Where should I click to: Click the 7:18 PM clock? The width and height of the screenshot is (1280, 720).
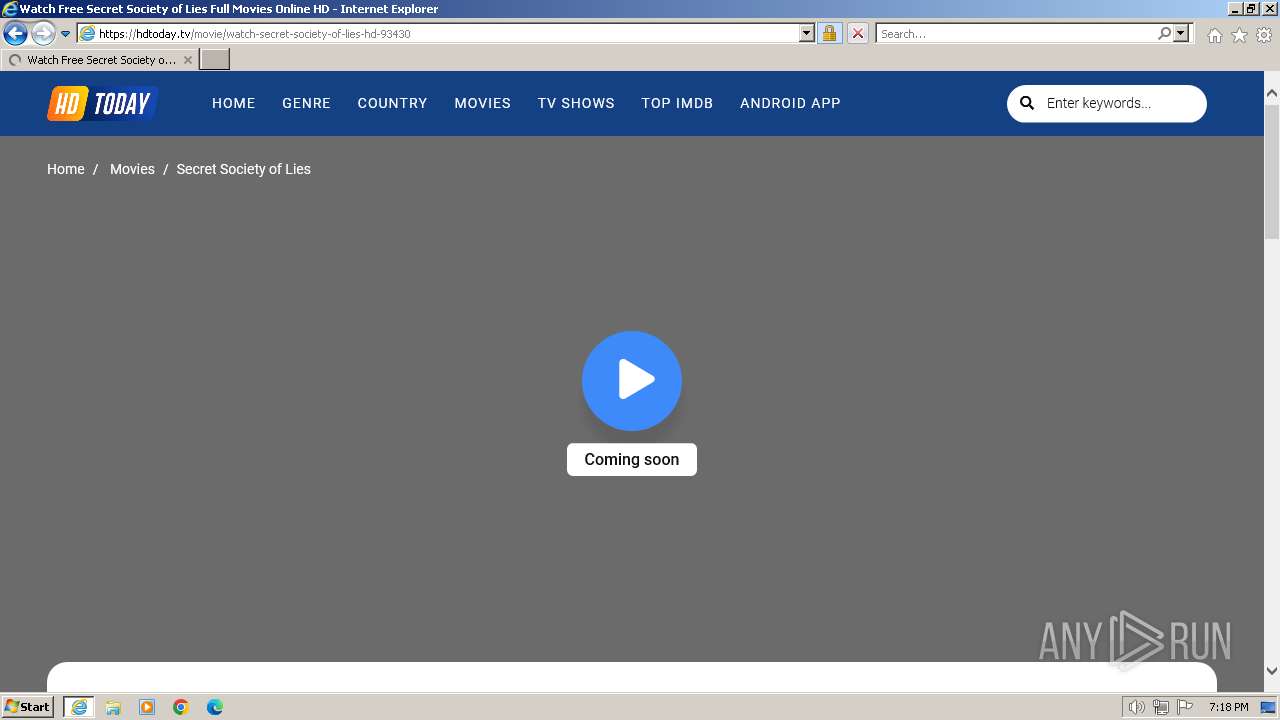pos(1228,707)
